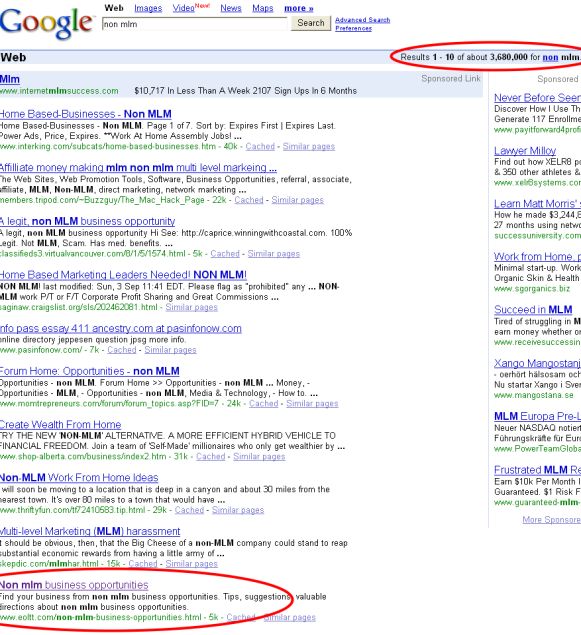Open the 'Create Wealth From Home' result

60,425
